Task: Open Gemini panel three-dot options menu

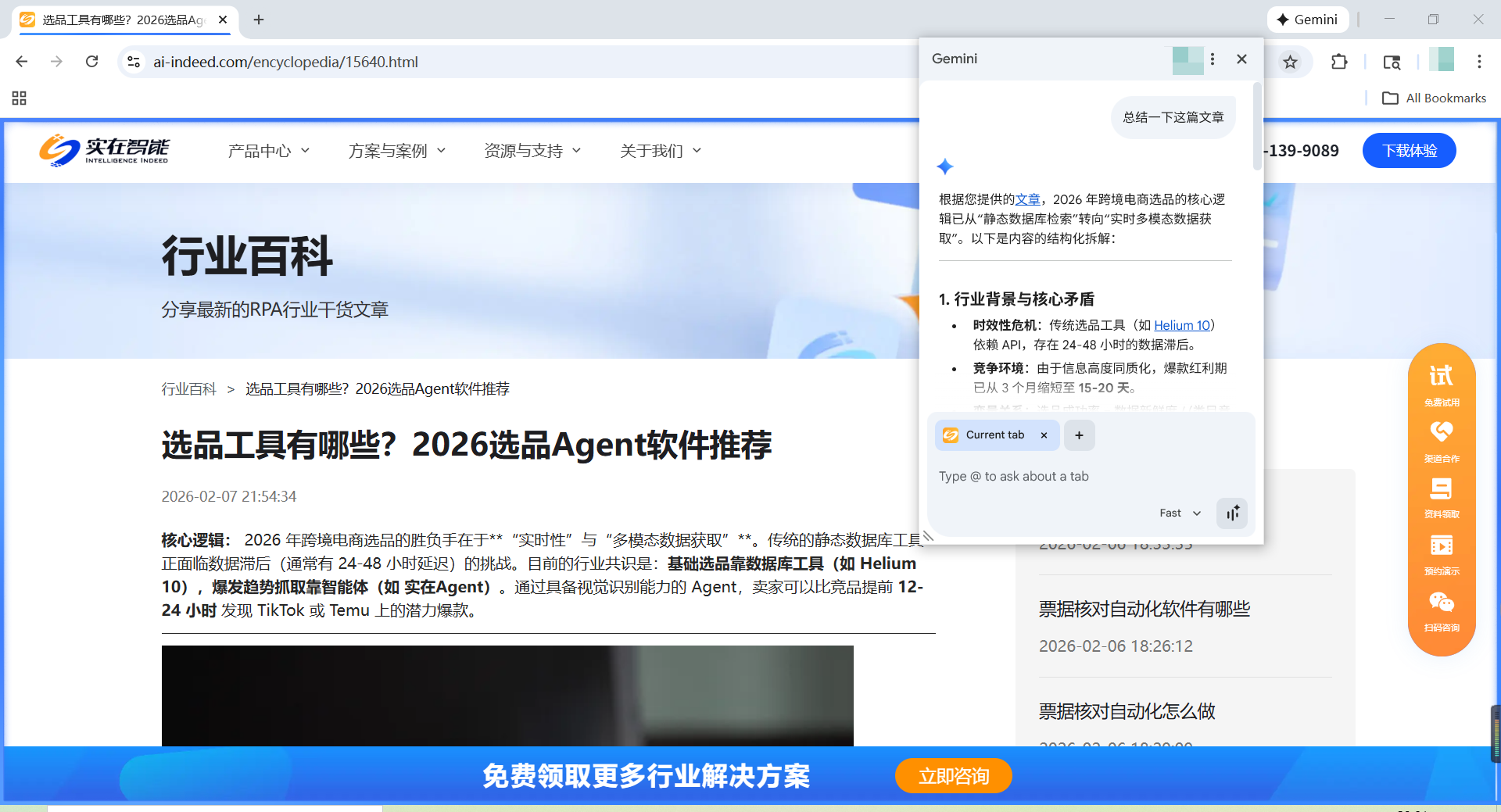Action: (1213, 59)
